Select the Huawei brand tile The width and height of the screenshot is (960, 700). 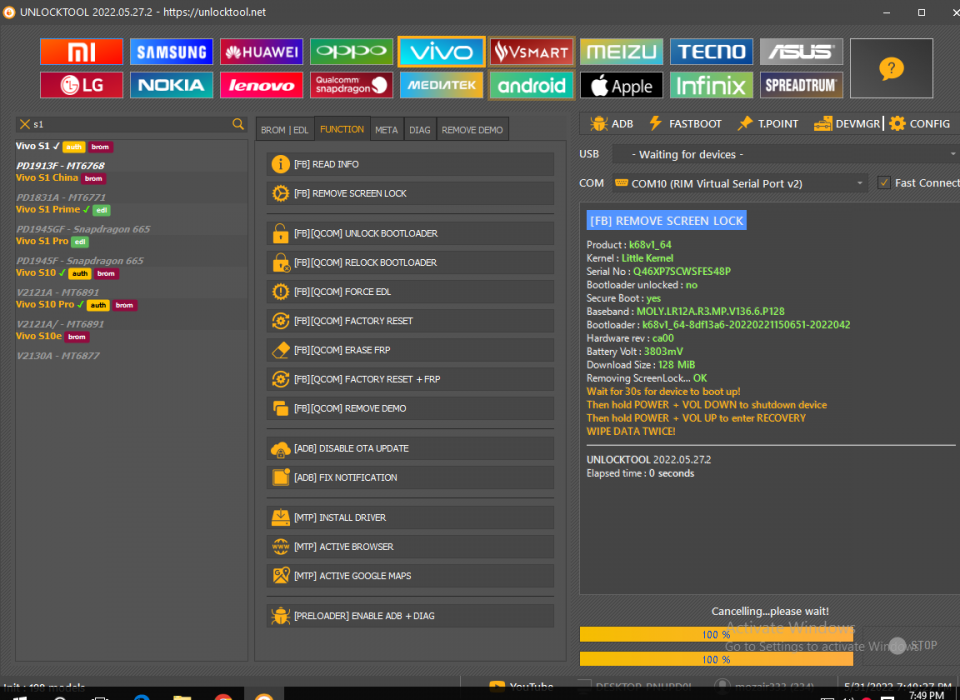tap(261, 52)
